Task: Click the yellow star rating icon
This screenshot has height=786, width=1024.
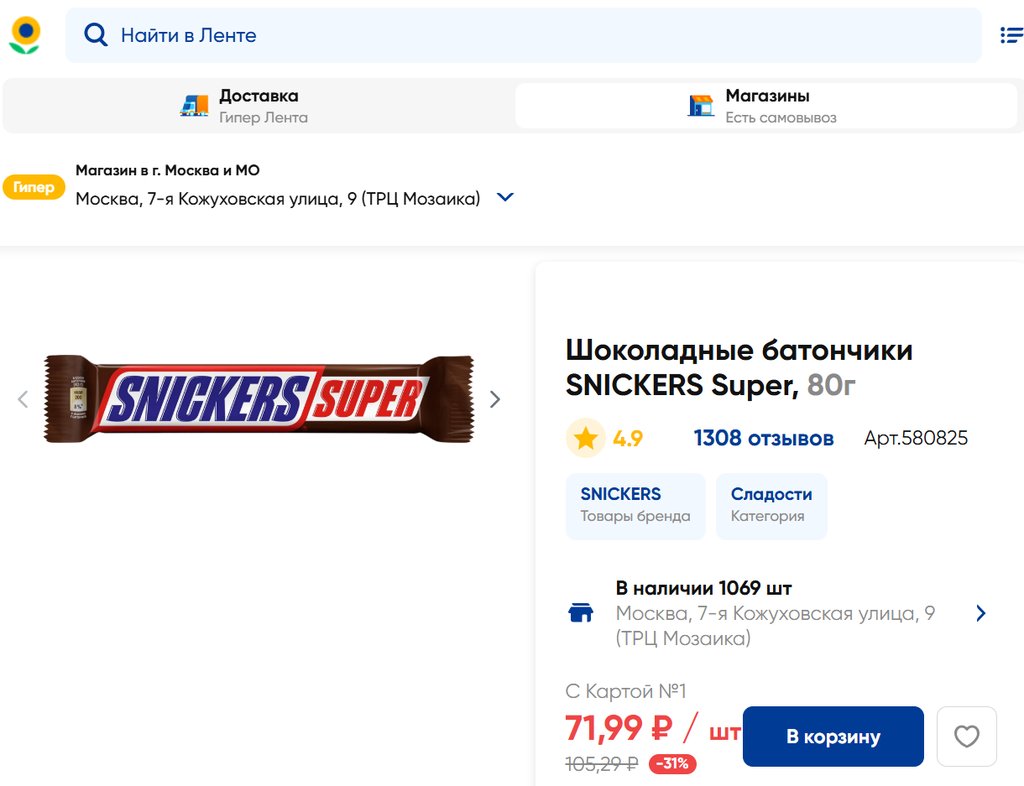Action: (x=586, y=438)
